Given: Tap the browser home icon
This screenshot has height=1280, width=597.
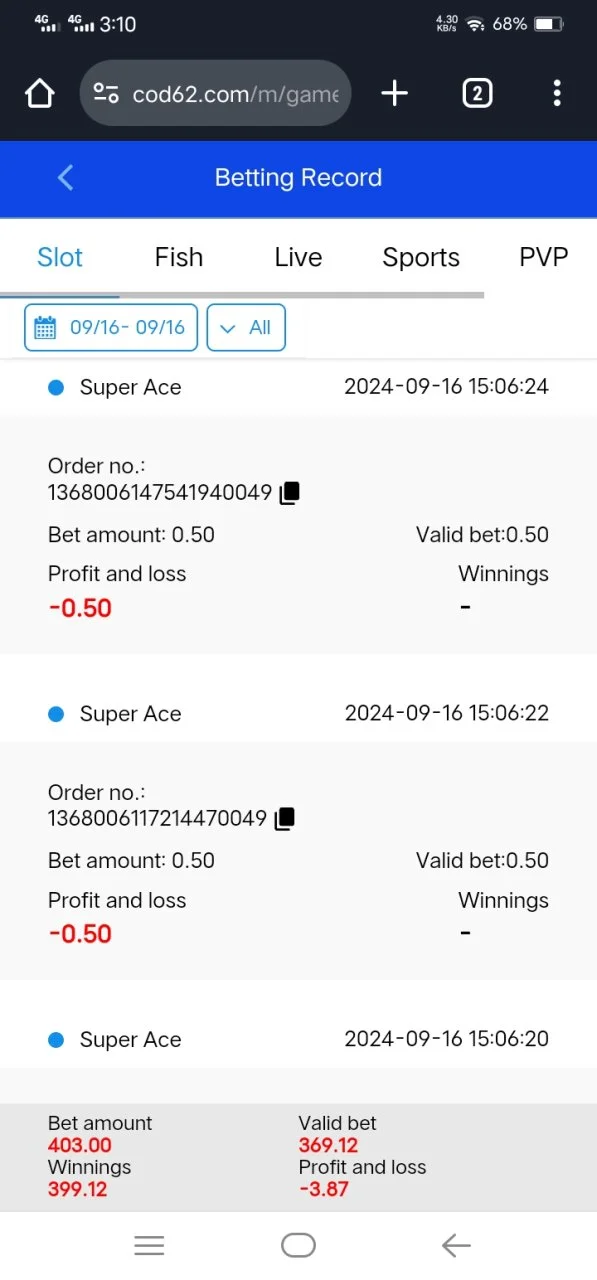Looking at the screenshot, I should pyautogui.click(x=39, y=94).
